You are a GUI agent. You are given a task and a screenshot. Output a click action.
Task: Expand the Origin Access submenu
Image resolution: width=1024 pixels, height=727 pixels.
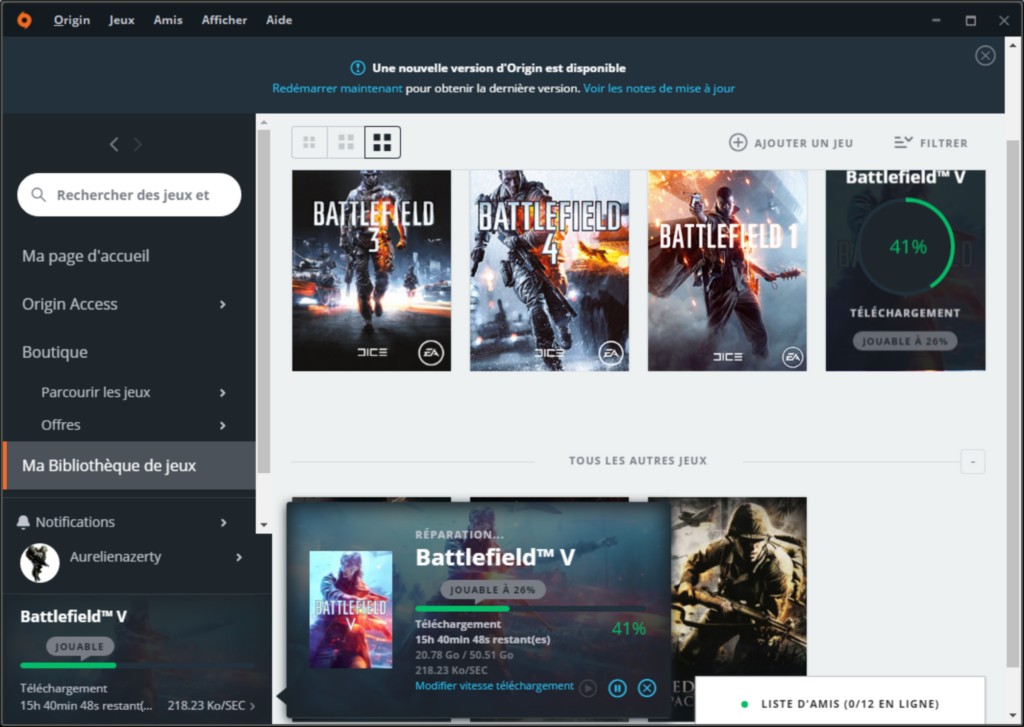[222, 304]
